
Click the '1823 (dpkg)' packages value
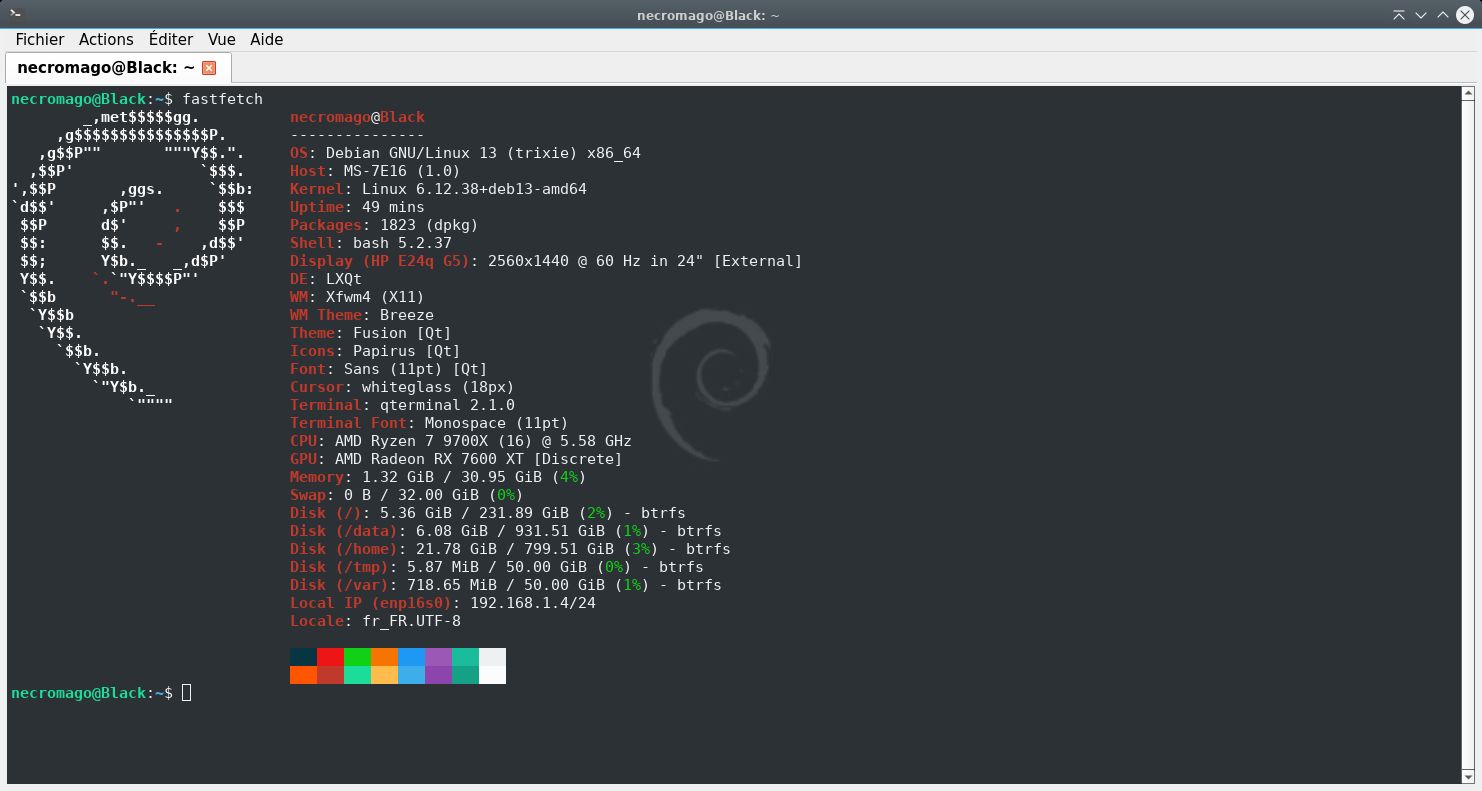click(x=429, y=225)
